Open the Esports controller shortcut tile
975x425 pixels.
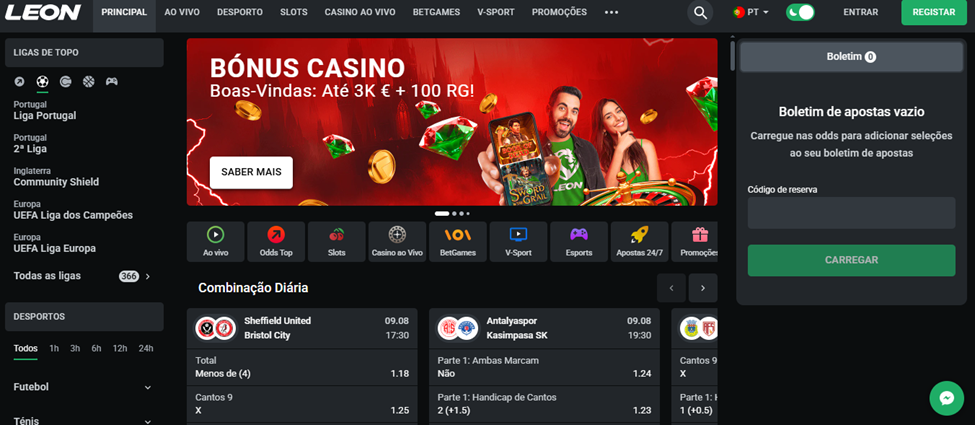point(579,241)
